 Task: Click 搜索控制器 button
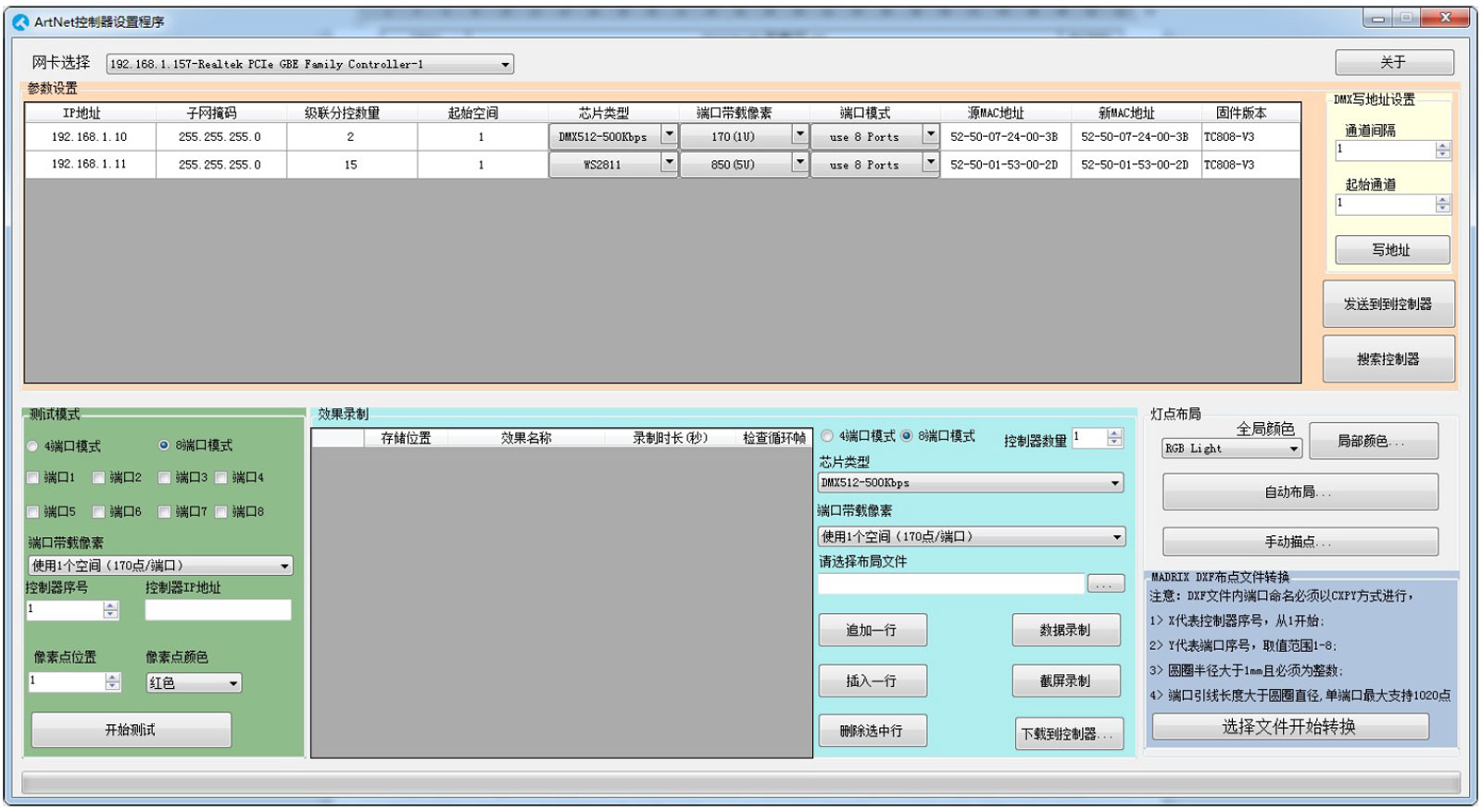1388,359
